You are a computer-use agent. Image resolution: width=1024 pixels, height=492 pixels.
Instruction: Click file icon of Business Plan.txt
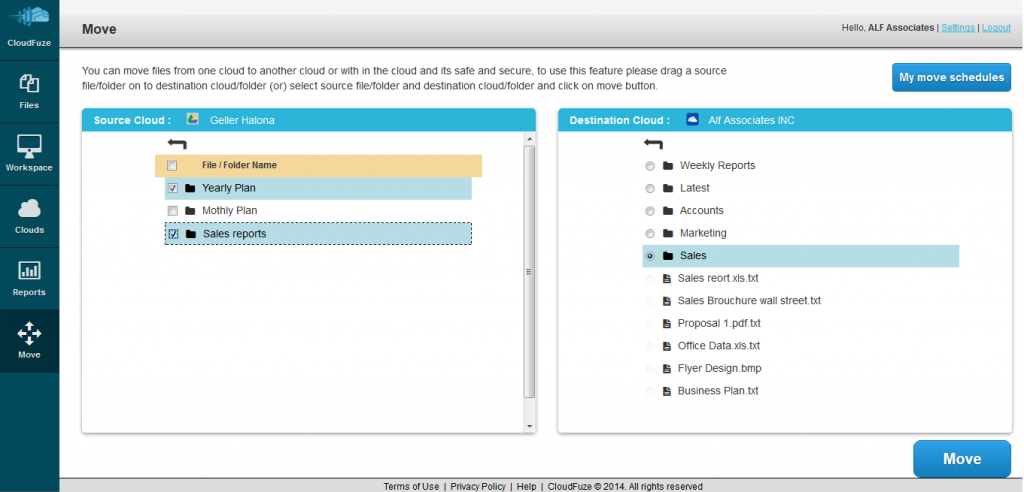point(667,391)
